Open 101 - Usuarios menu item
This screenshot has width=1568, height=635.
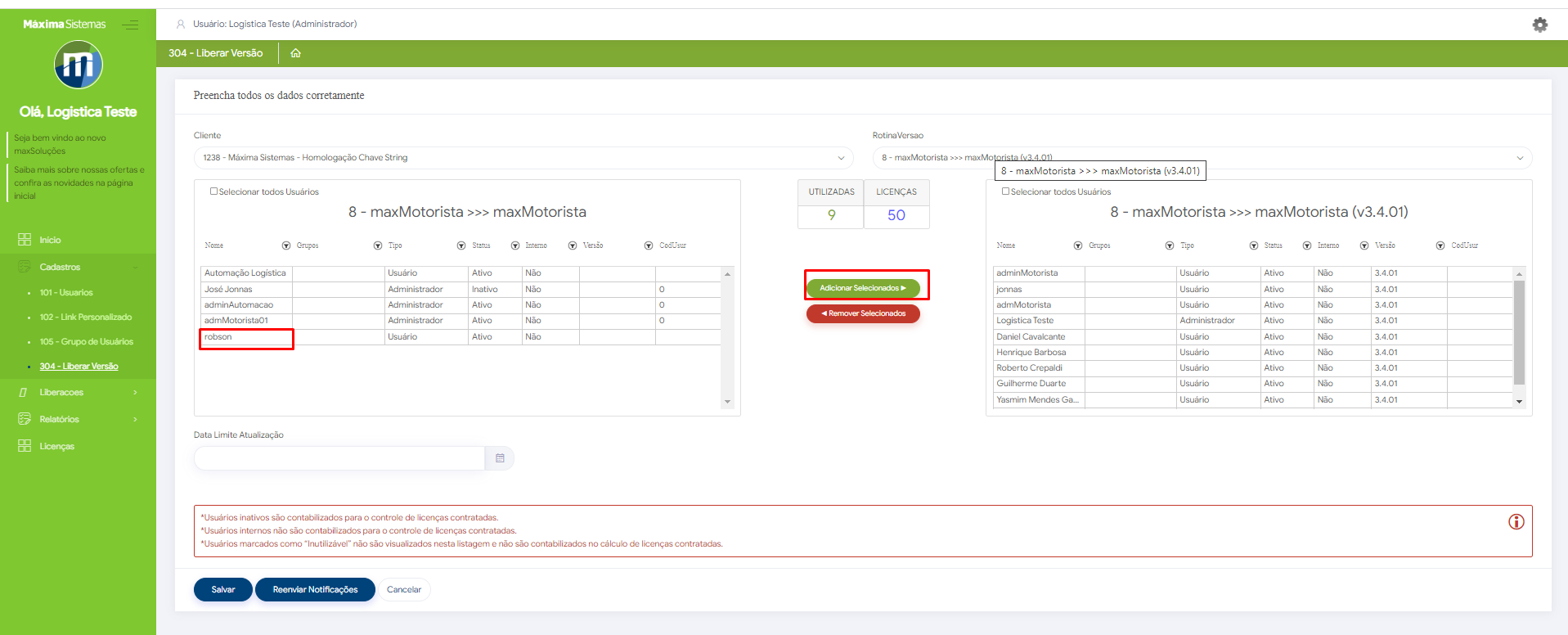tap(66, 293)
